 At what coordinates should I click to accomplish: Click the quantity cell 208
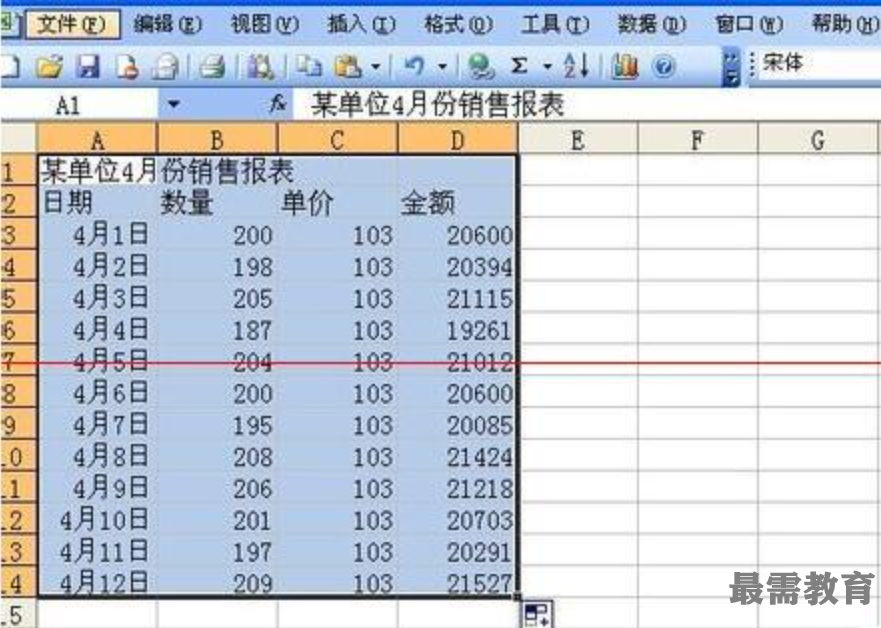coord(218,456)
